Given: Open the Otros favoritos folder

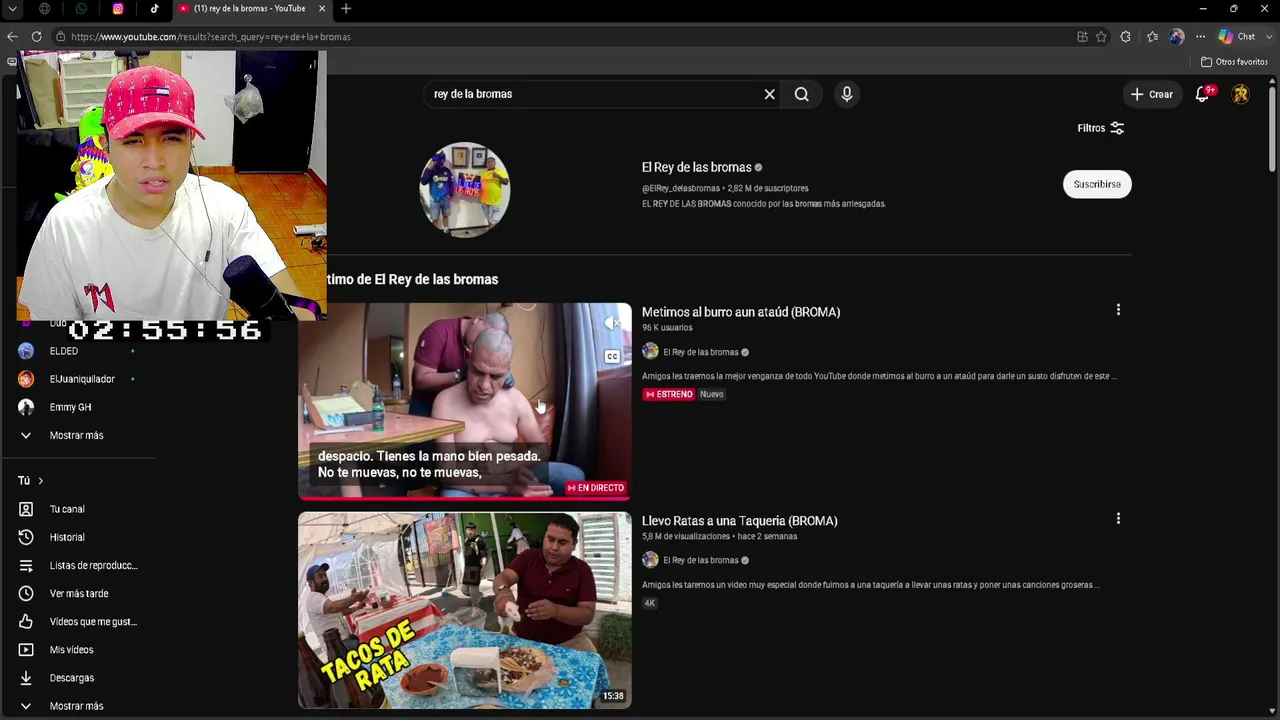Looking at the screenshot, I should pos(1234,62).
